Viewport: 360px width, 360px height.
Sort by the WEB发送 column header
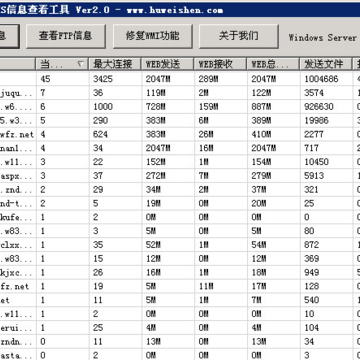(168, 64)
